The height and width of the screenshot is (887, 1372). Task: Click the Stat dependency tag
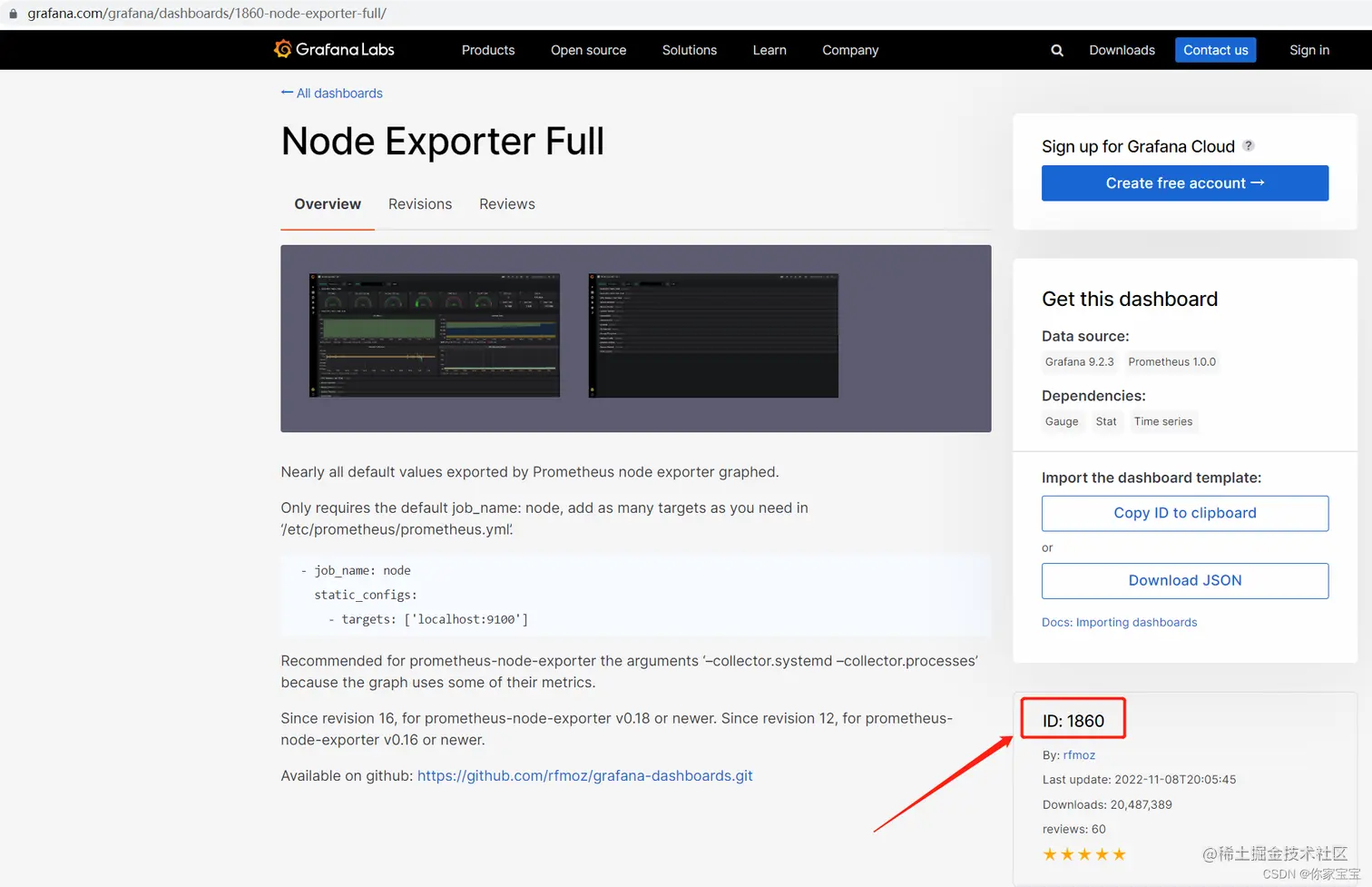click(x=1105, y=421)
